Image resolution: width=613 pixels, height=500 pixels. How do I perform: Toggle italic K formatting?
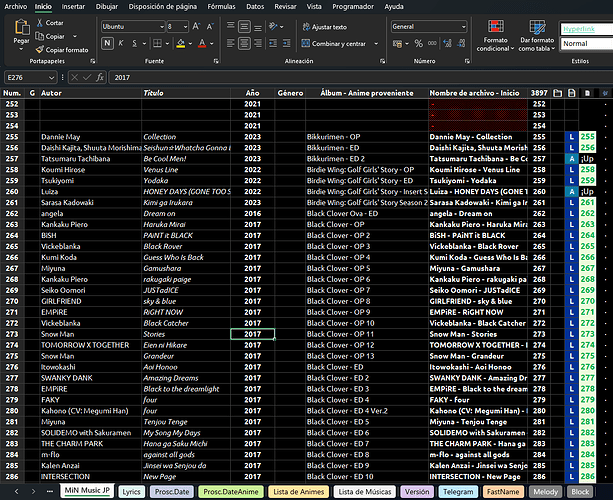pyautogui.click(x=121, y=43)
